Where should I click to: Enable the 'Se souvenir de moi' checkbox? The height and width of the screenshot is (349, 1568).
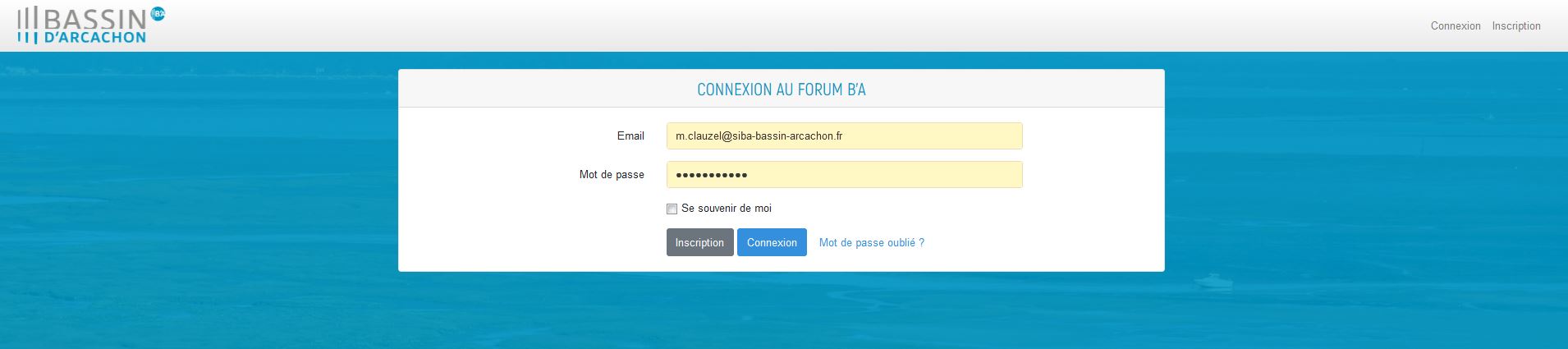click(672, 209)
